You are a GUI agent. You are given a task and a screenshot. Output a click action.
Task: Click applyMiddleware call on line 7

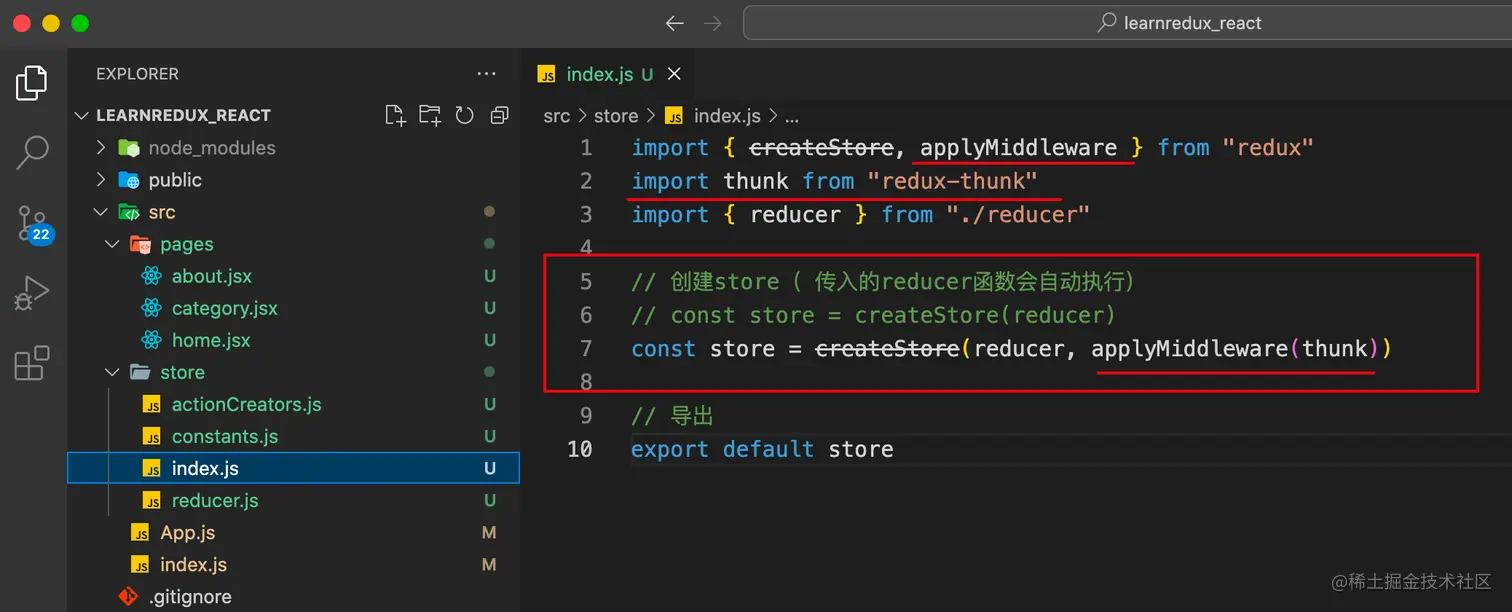point(1189,349)
